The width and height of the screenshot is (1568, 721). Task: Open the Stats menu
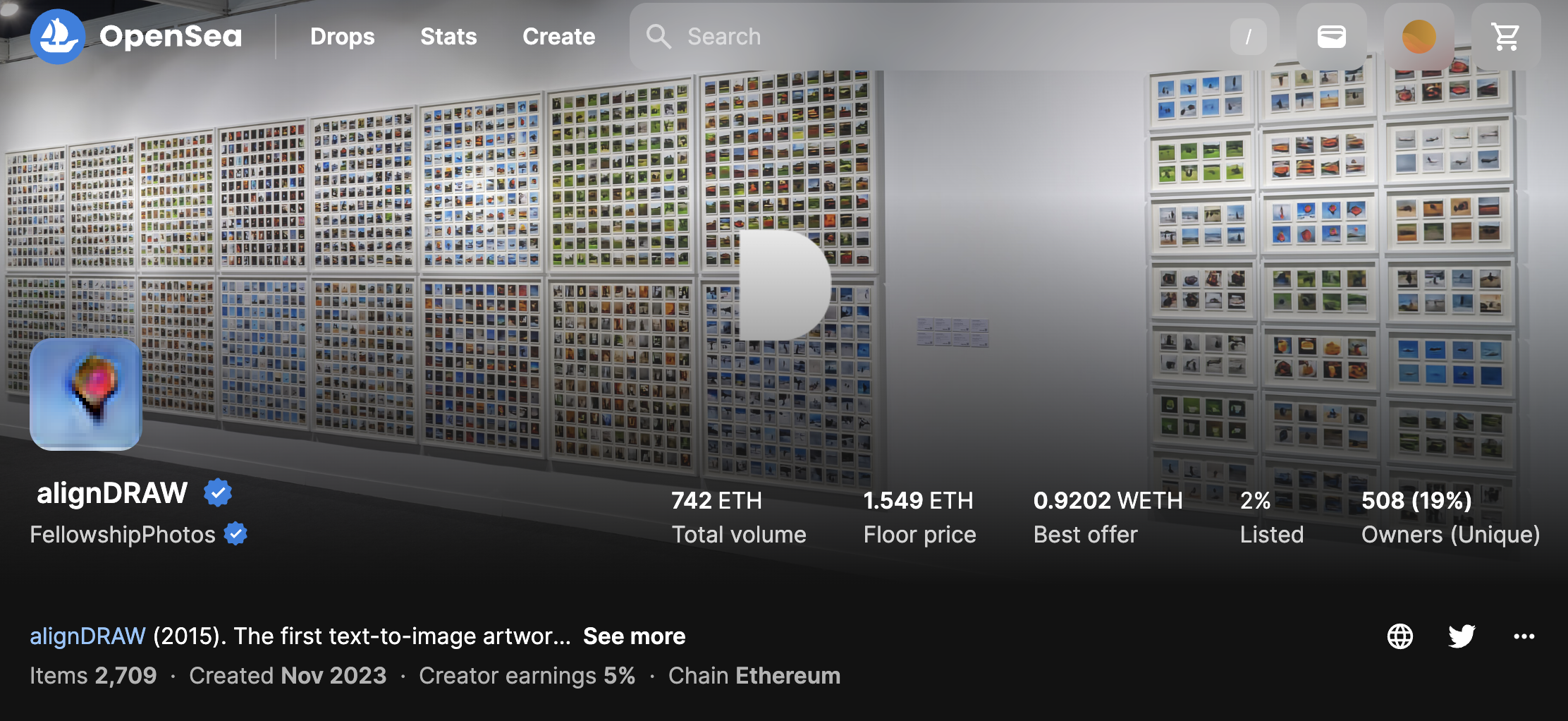448,37
